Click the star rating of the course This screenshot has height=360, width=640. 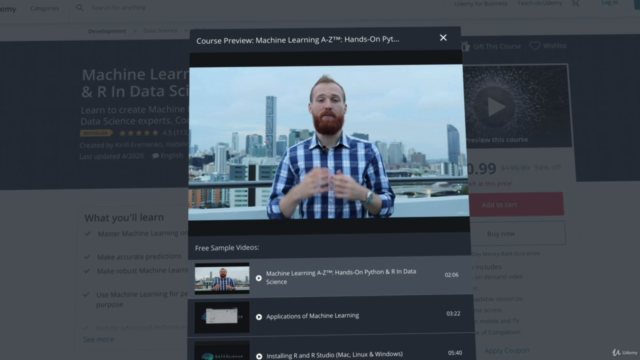tap(139, 133)
